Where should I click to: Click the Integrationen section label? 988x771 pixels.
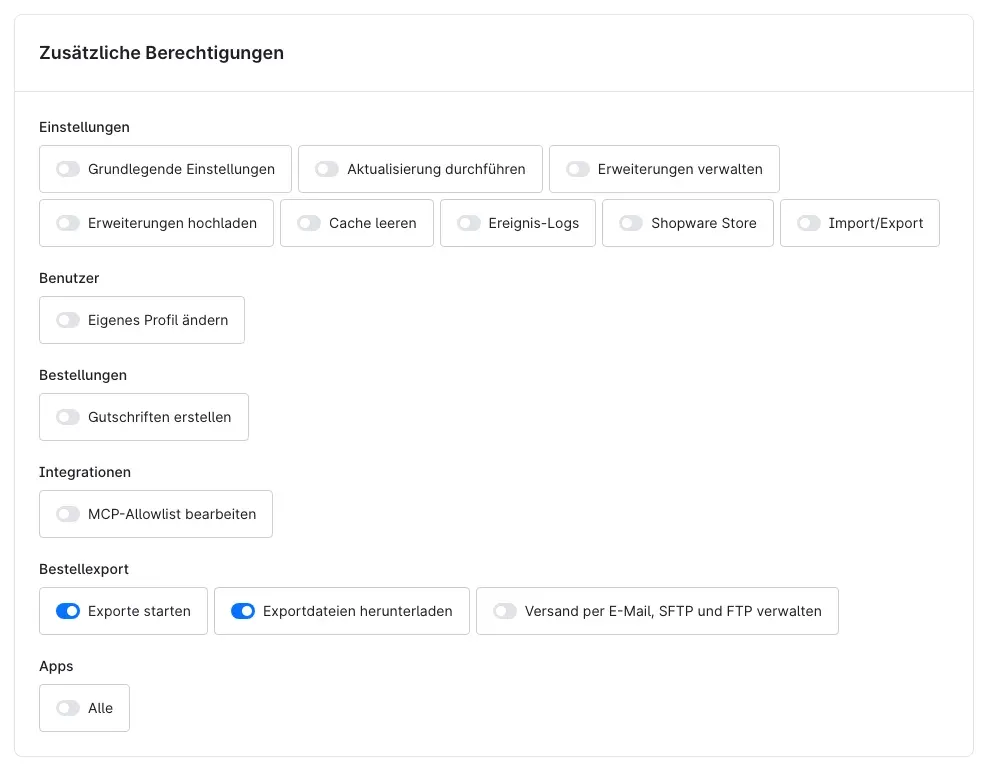pos(85,472)
